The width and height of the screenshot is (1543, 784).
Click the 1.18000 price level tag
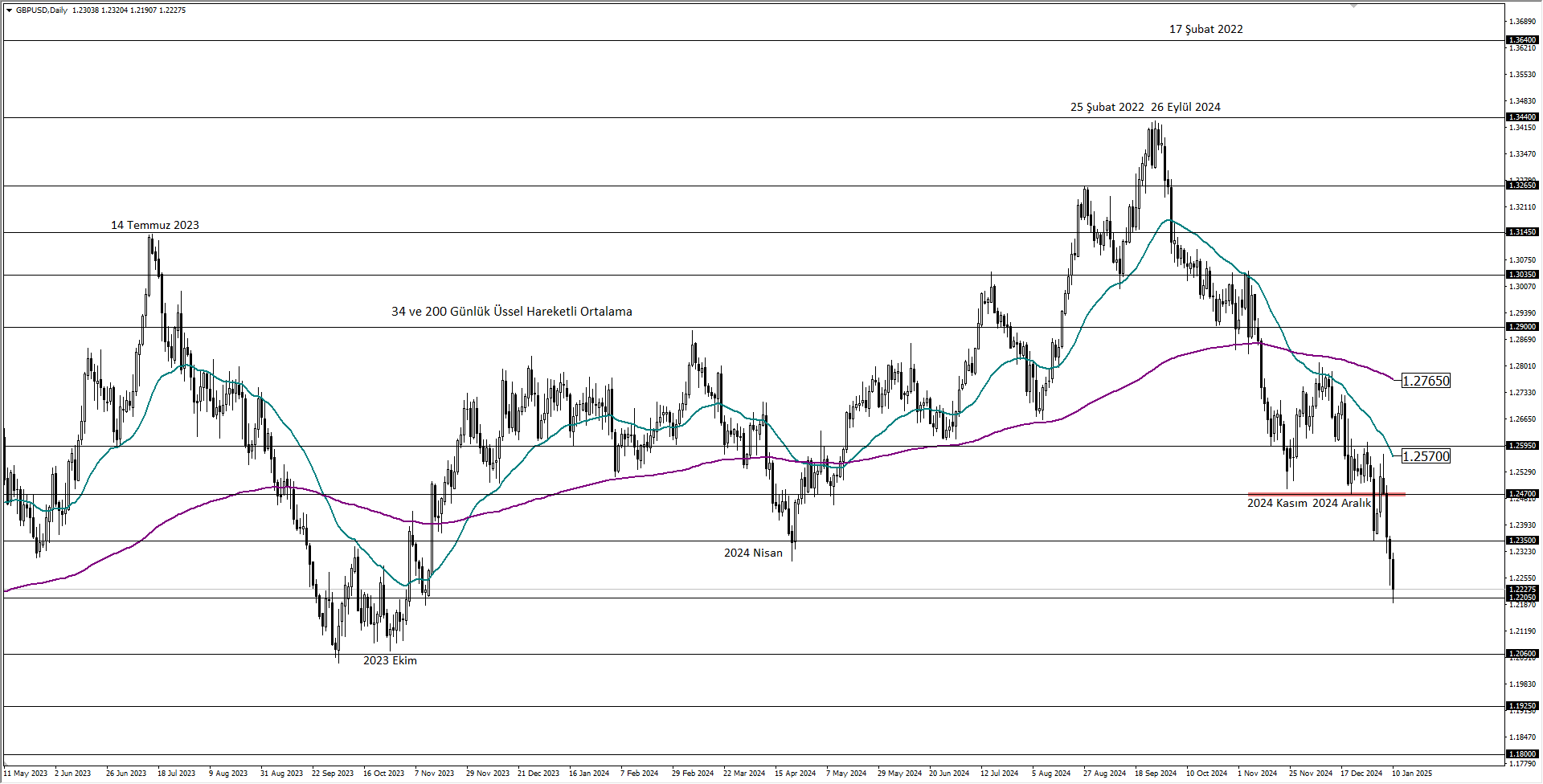pyautogui.click(x=1522, y=754)
